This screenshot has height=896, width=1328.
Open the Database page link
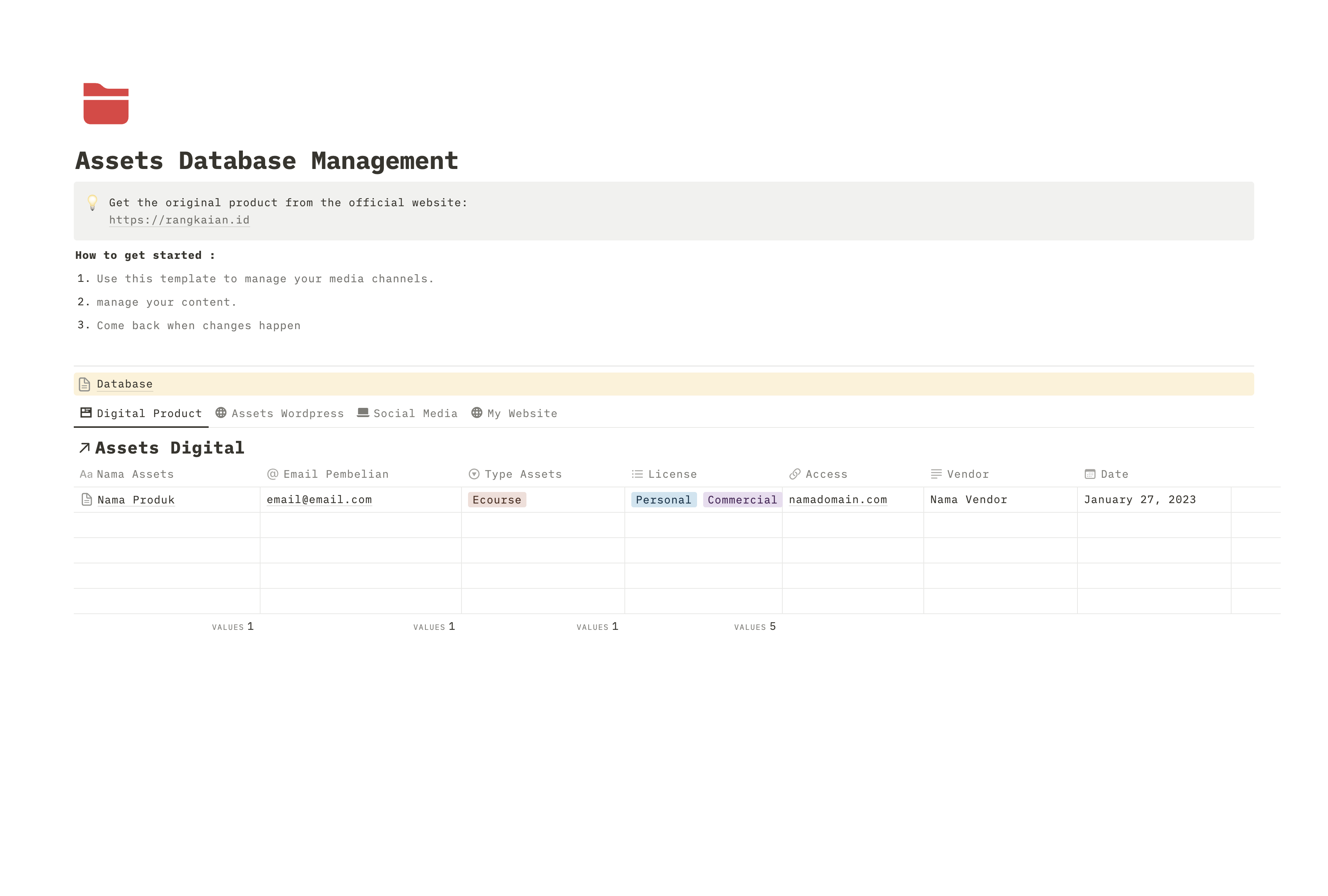(x=124, y=384)
